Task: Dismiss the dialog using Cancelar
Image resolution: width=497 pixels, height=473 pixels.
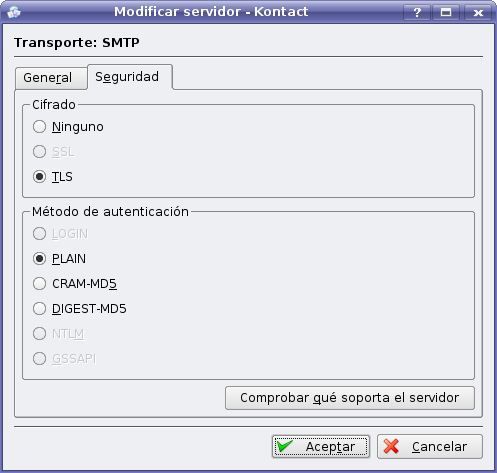Action: [430, 446]
